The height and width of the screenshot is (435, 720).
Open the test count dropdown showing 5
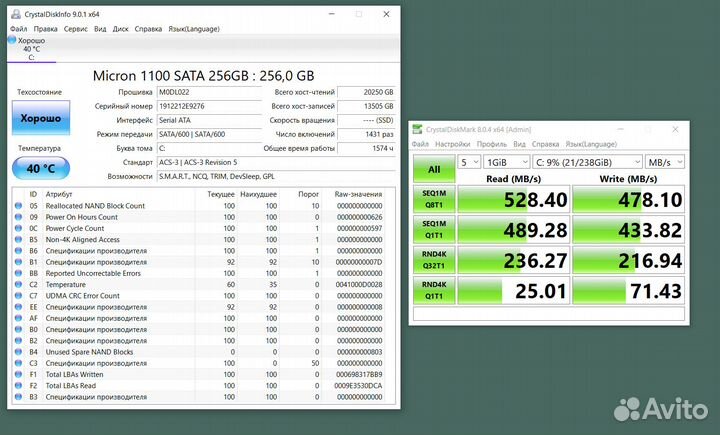click(469, 162)
